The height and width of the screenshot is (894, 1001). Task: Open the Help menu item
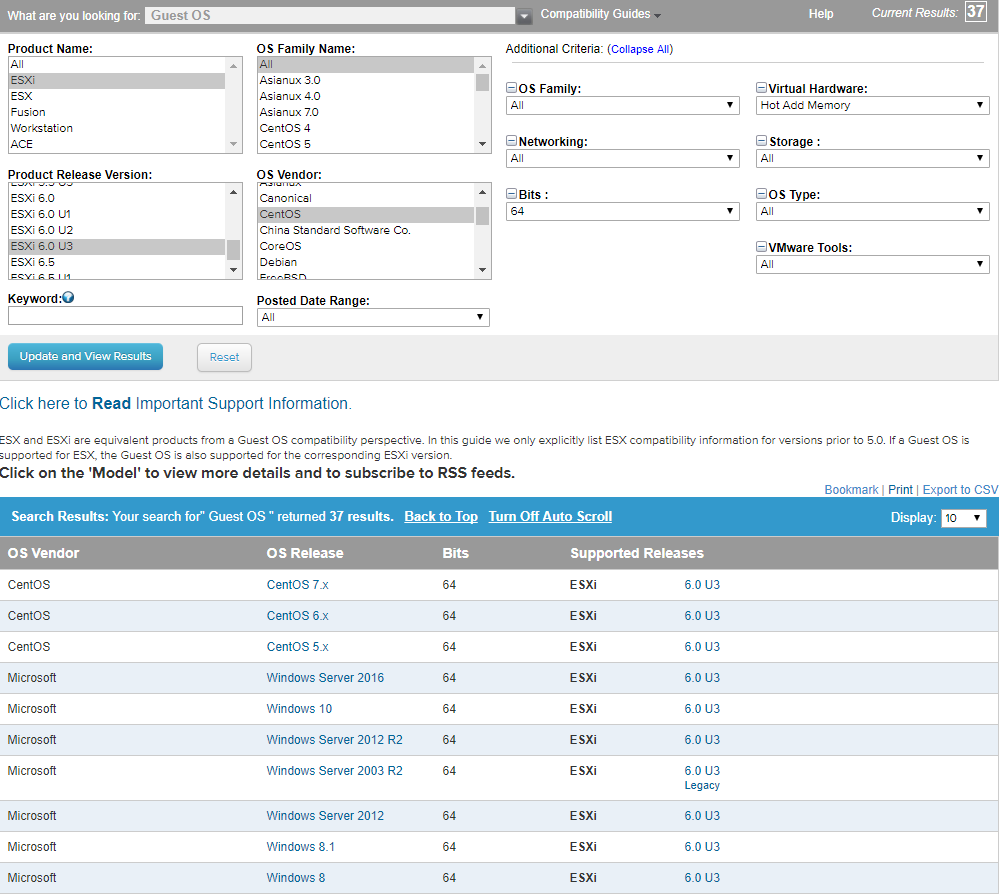[x=820, y=14]
